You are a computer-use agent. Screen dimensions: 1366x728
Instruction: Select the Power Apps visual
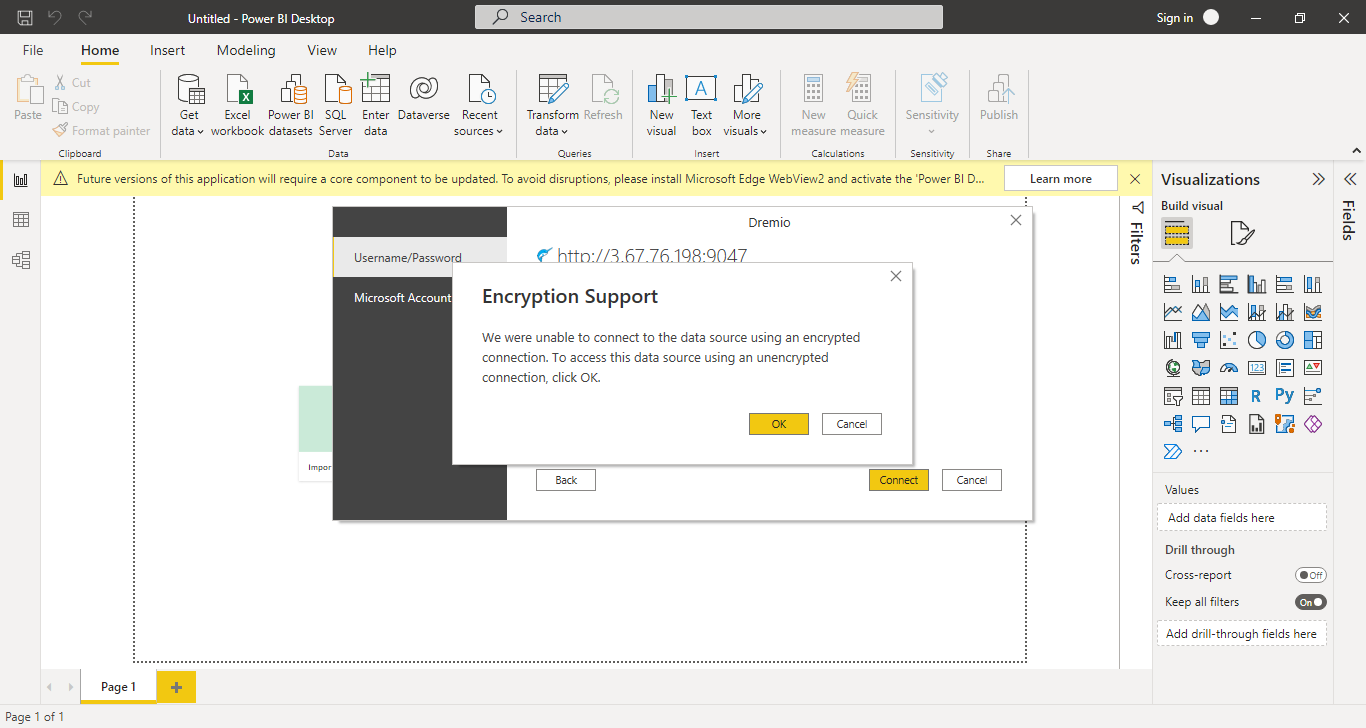click(1313, 425)
